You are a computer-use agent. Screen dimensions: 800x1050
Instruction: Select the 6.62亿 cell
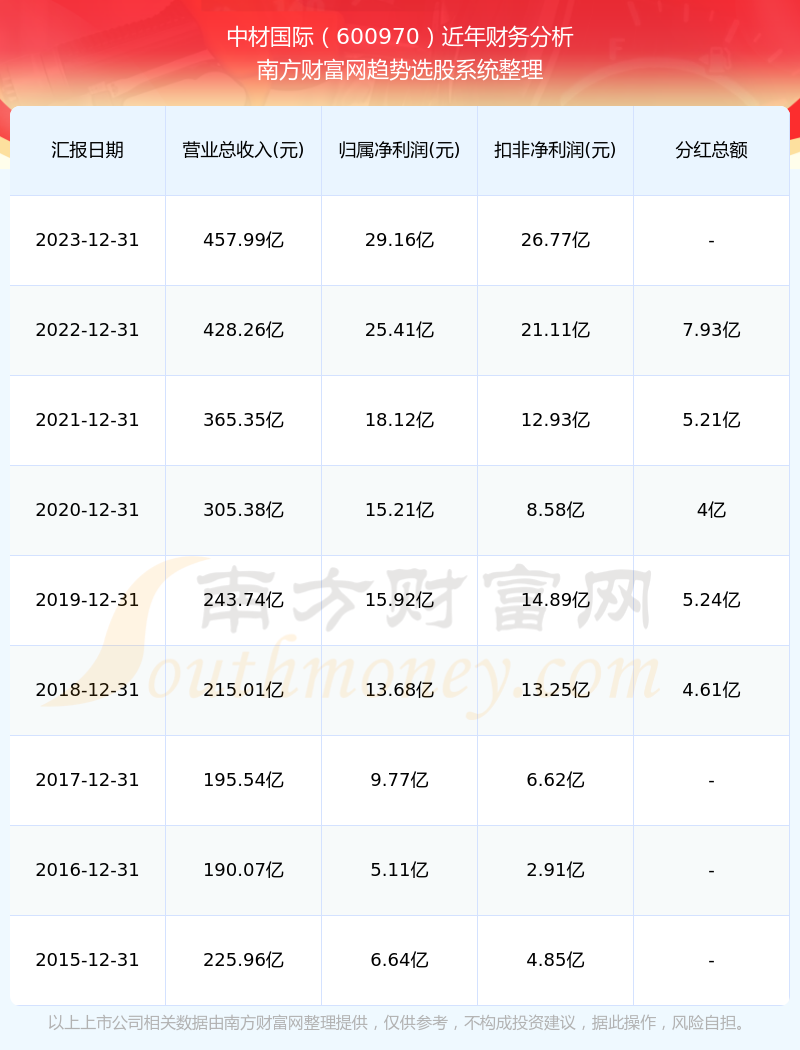coord(556,780)
